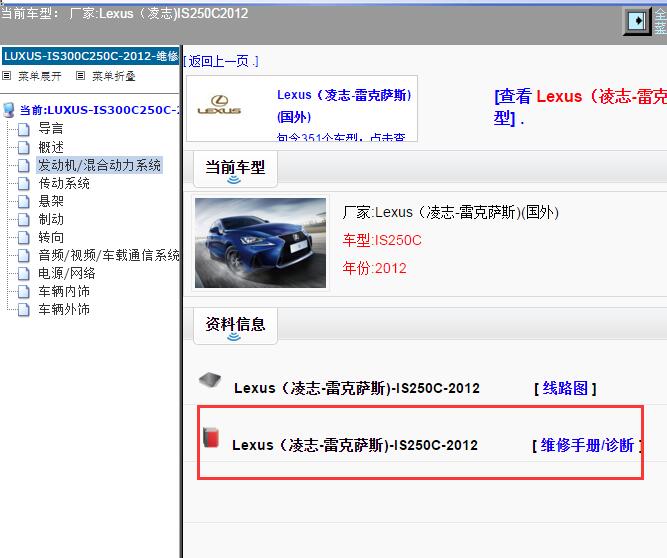Screen dimensions: 667x558
Task: Expand all menus with 菜单展开
Action: click(x=40, y=76)
